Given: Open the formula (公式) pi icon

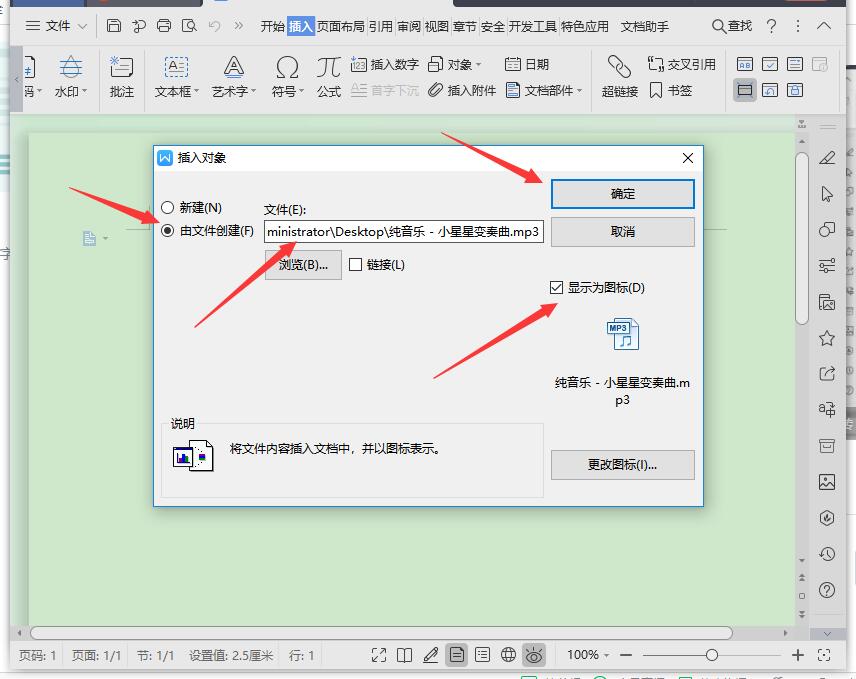Looking at the screenshot, I should pos(329,67).
